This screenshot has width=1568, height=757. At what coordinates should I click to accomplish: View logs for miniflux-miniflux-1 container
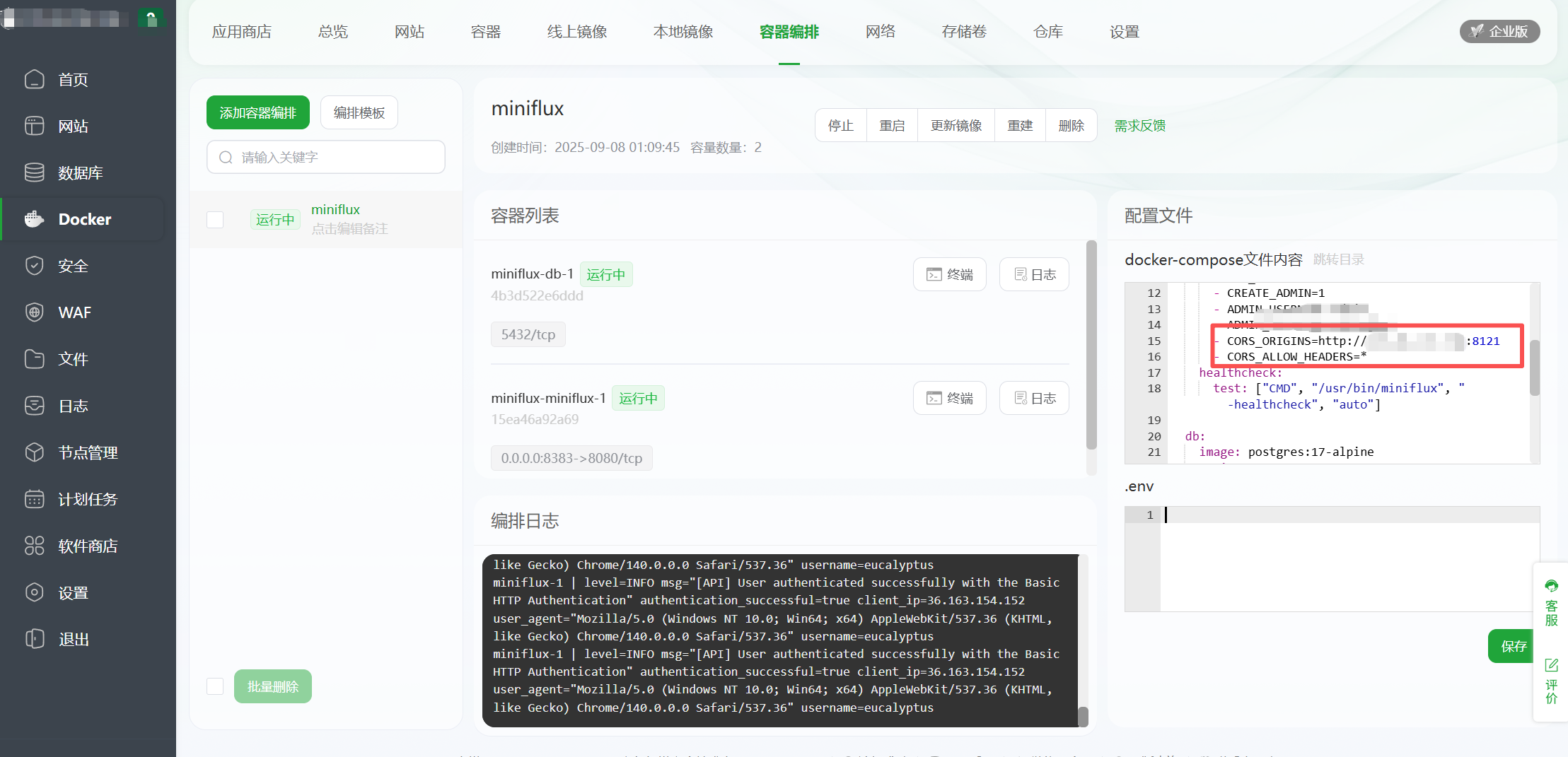[x=1033, y=398]
